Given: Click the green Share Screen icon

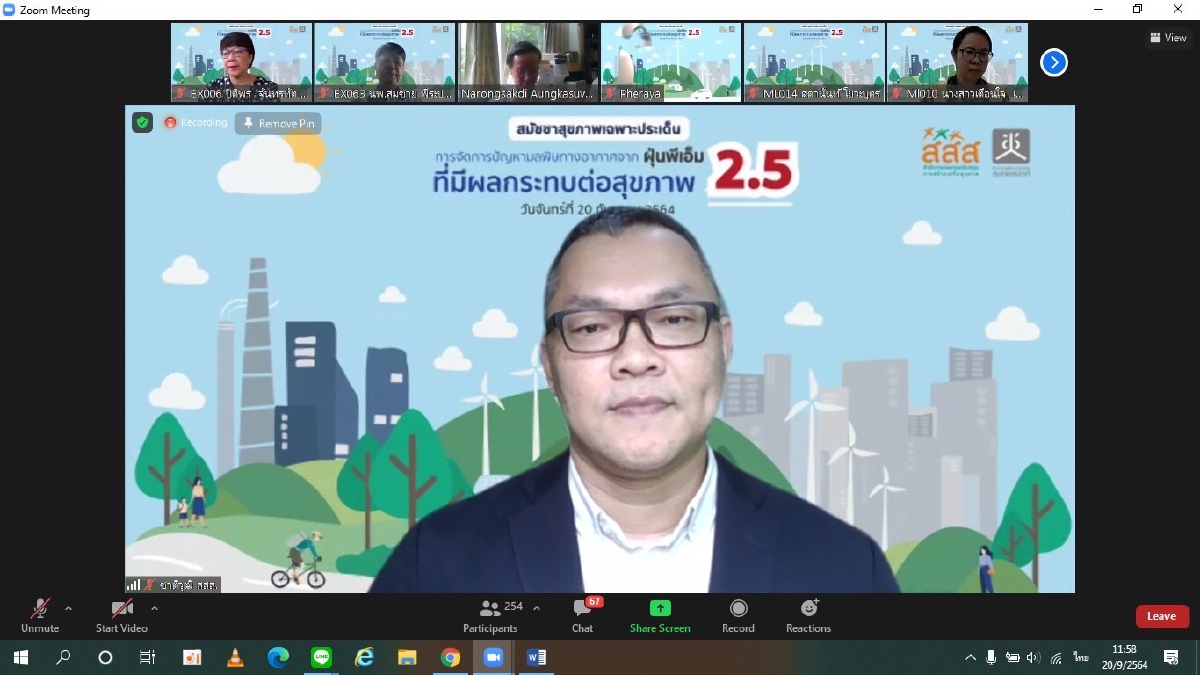Looking at the screenshot, I should click(660, 608).
